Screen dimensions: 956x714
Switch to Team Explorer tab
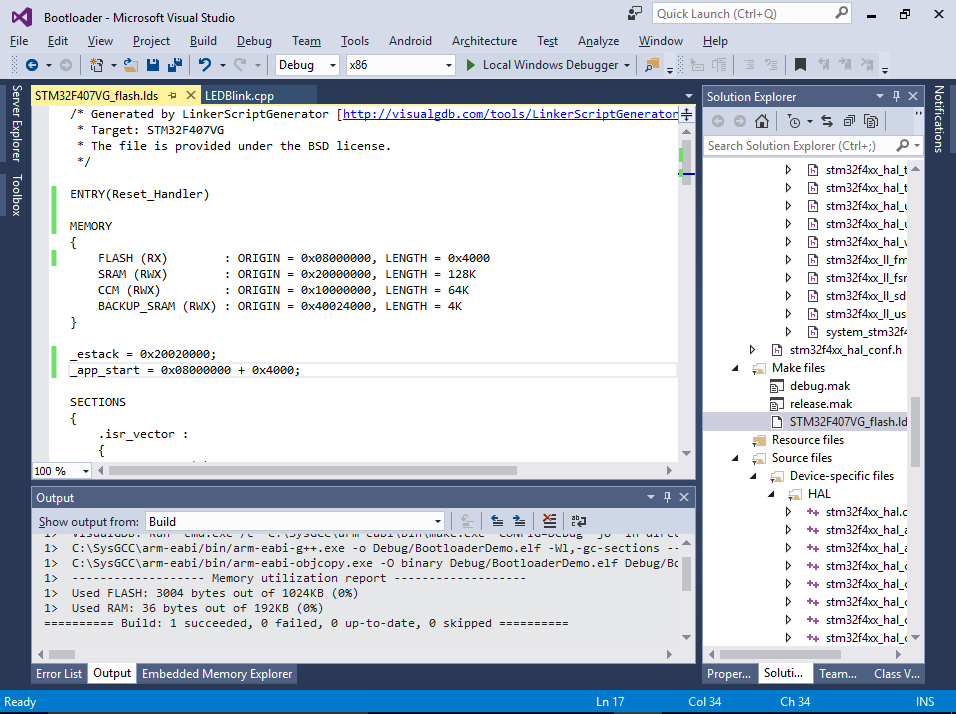click(x=838, y=674)
